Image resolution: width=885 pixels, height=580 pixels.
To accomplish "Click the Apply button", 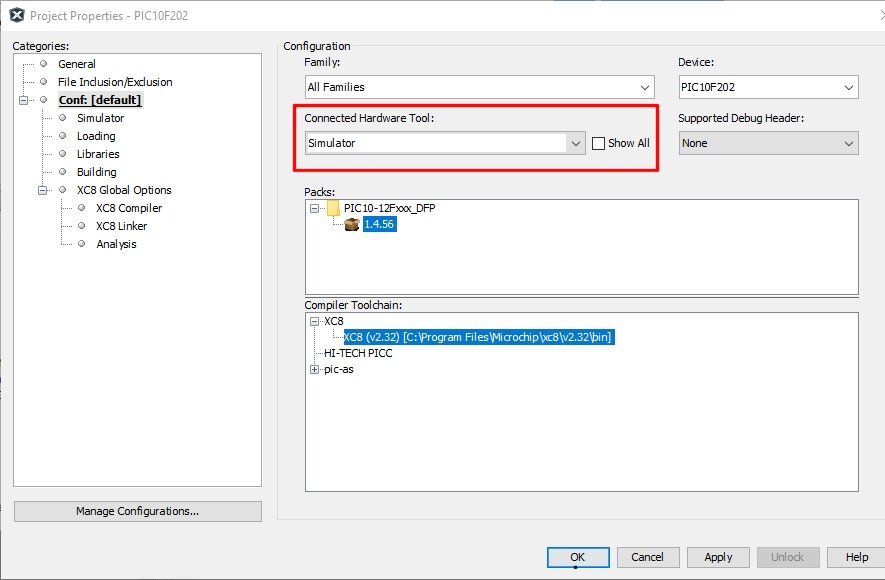I will (718, 557).
